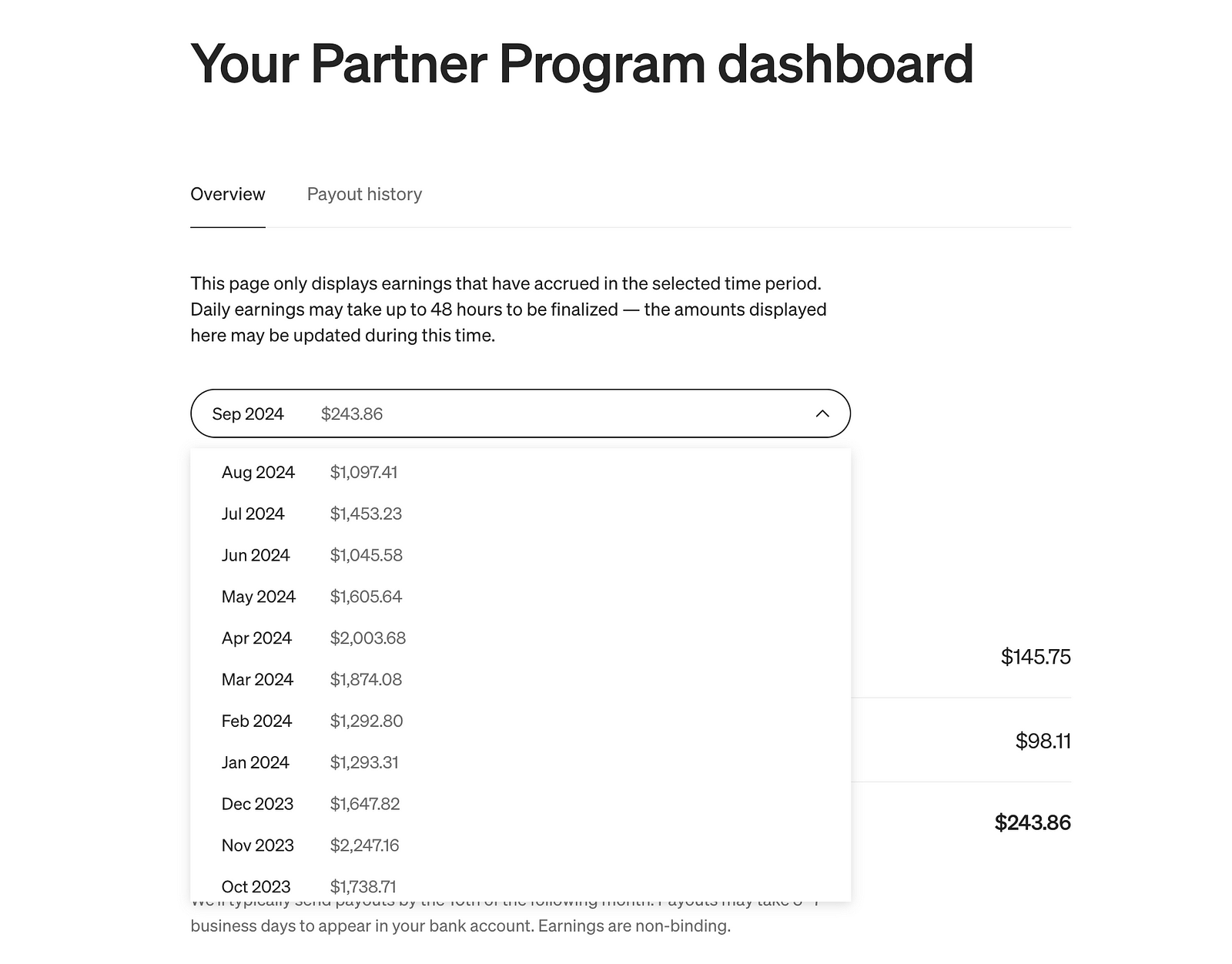
Task: Choose Apr 2024 showing $2,003.68
Action: coord(308,638)
